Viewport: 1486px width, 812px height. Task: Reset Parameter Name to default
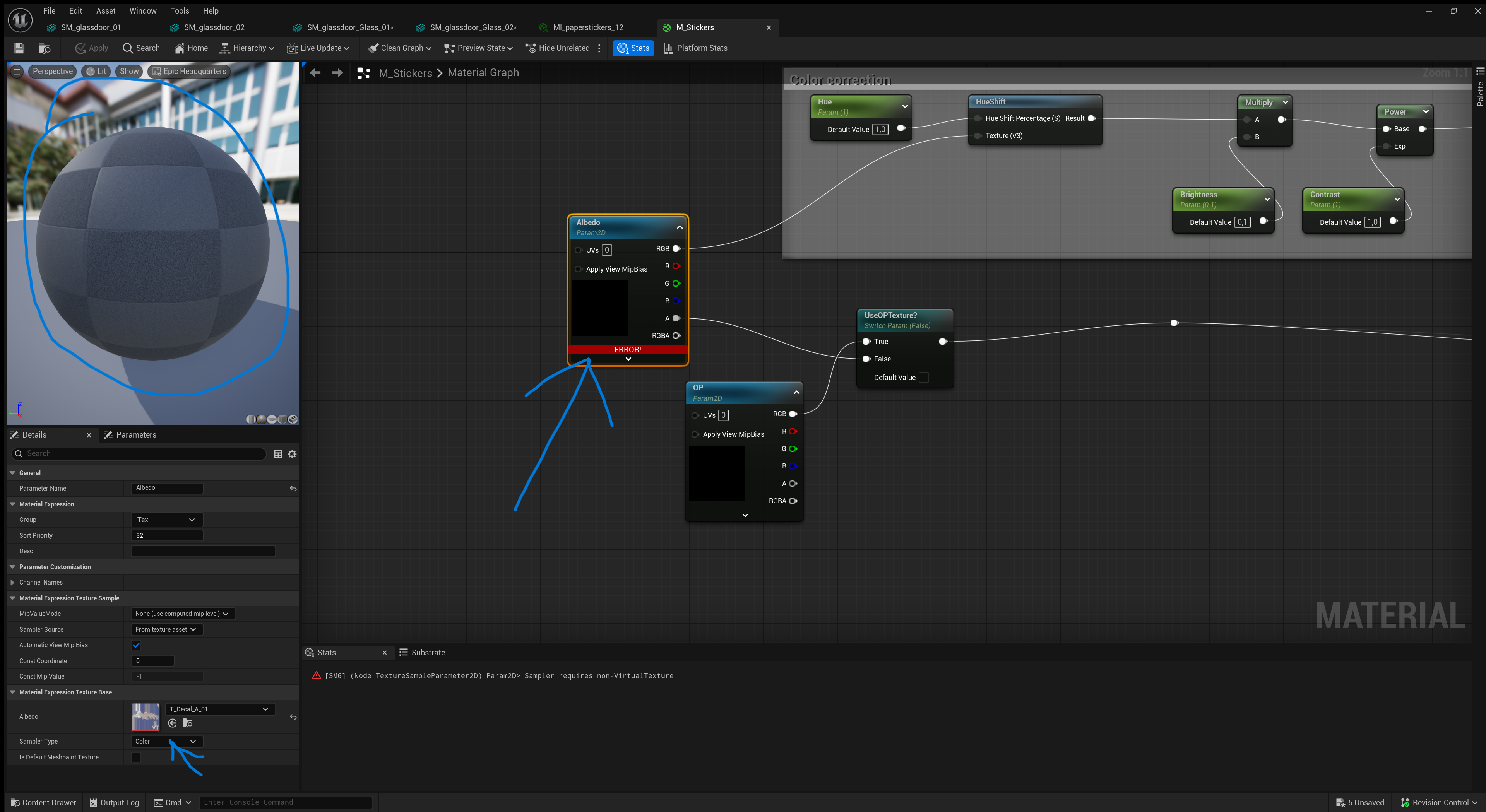[x=293, y=489]
